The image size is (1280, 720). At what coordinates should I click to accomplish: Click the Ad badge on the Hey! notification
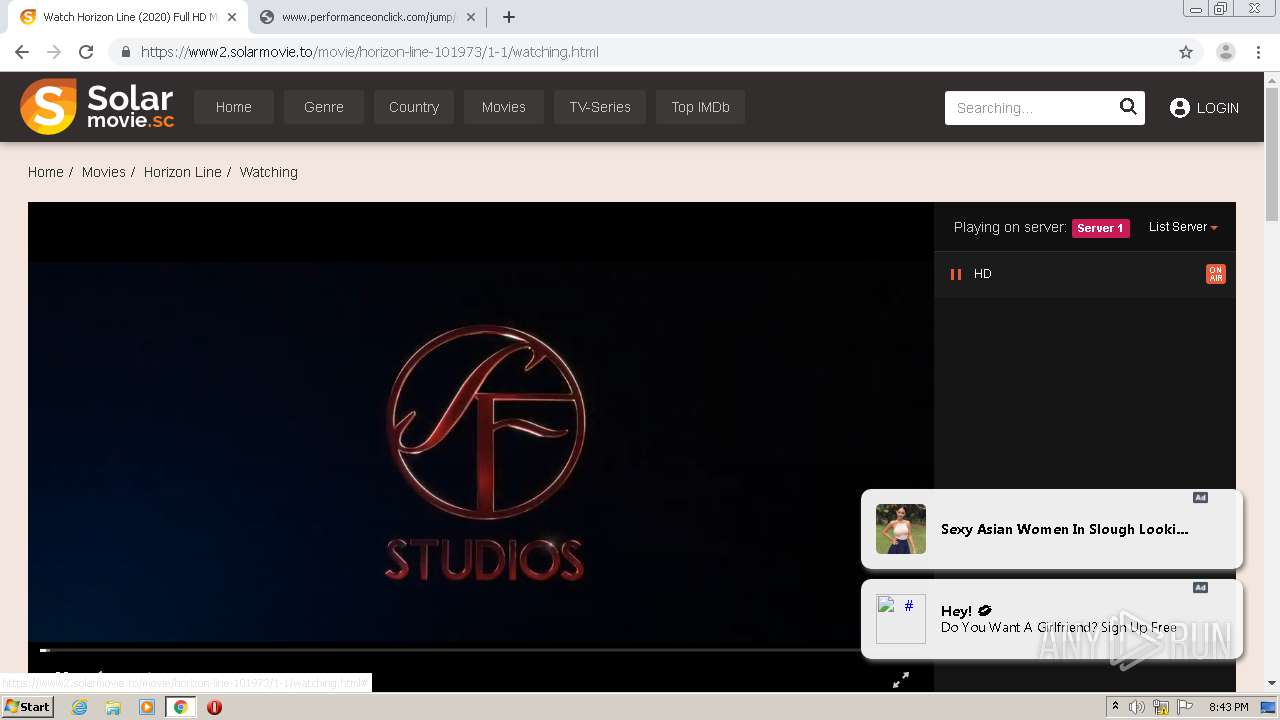click(1200, 587)
